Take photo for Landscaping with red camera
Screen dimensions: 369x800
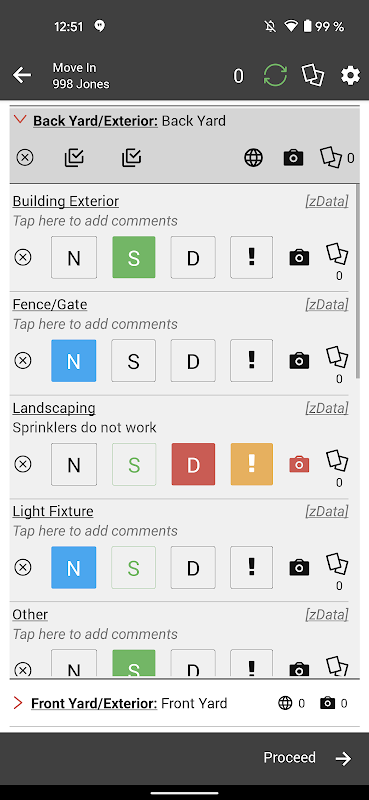pyautogui.click(x=299, y=464)
